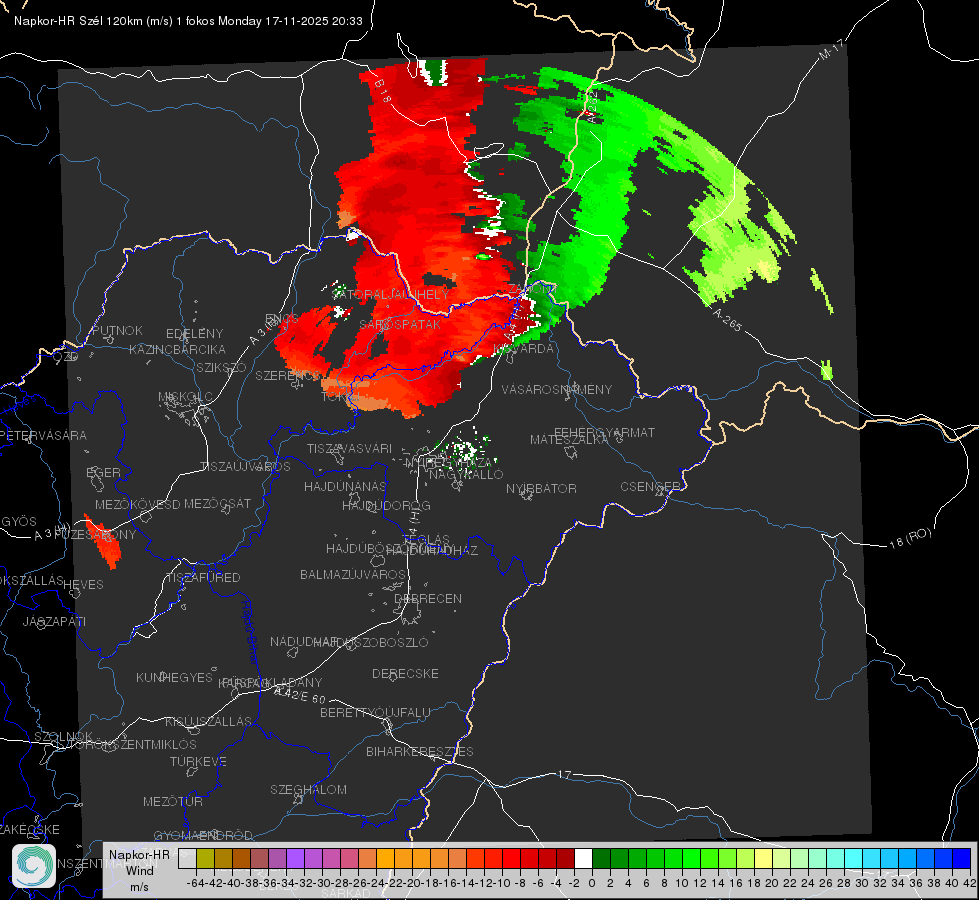Viewport: 979px width, 900px height.
Task: Click the CSENGER town label
Action: (650, 487)
